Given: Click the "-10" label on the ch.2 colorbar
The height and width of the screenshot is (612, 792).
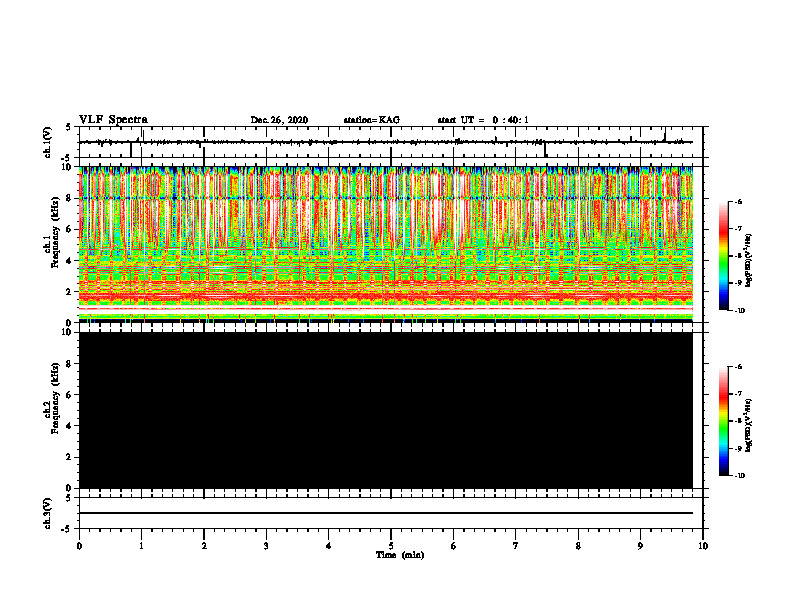Looking at the screenshot, I should point(739,476).
